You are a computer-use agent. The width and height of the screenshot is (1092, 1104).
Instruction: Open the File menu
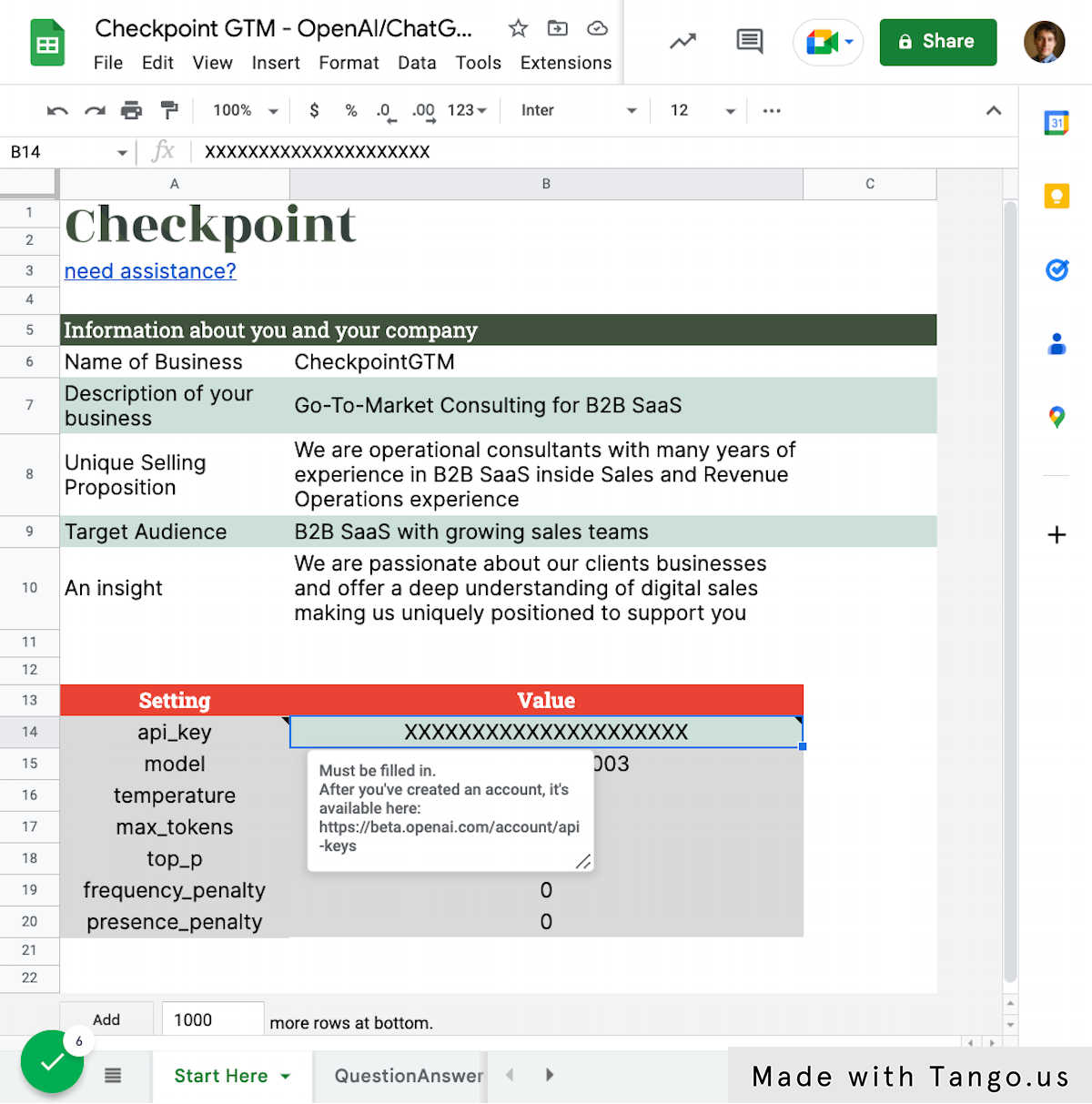click(108, 63)
